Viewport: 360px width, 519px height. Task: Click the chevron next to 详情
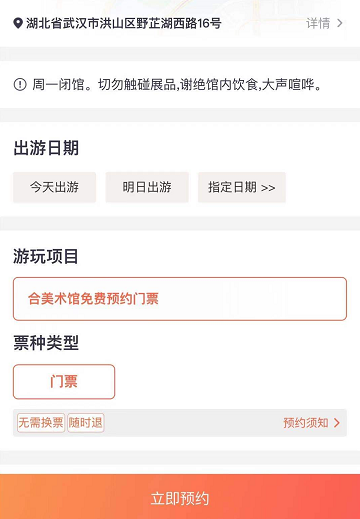[x=340, y=23]
